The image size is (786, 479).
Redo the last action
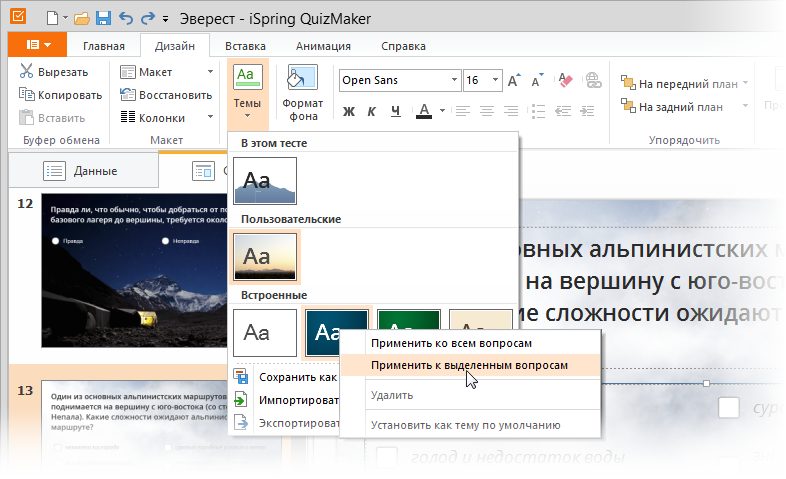pyautogui.click(x=148, y=19)
